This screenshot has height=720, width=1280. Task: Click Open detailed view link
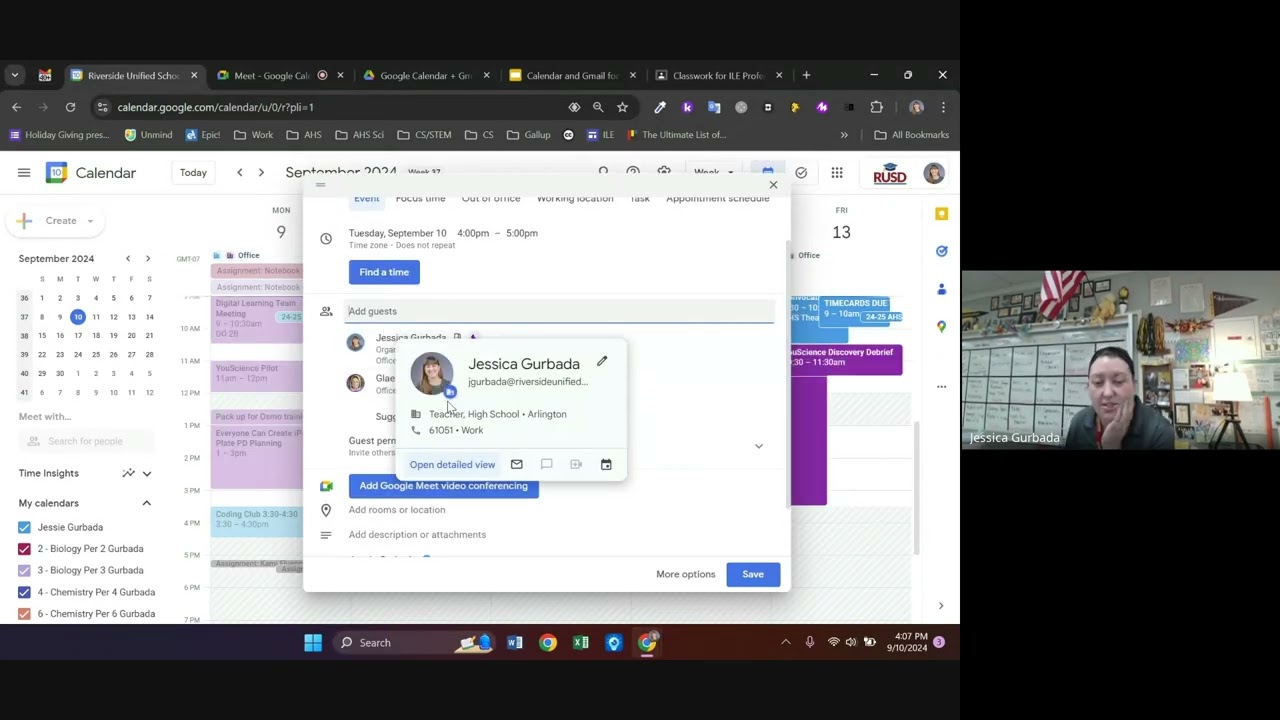point(452,465)
